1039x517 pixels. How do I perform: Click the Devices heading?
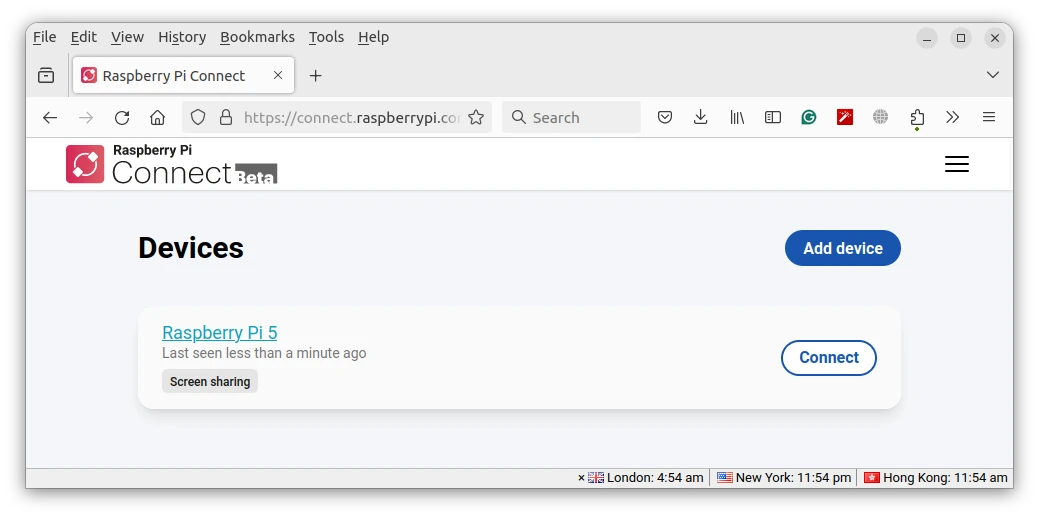pyautogui.click(x=191, y=248)
